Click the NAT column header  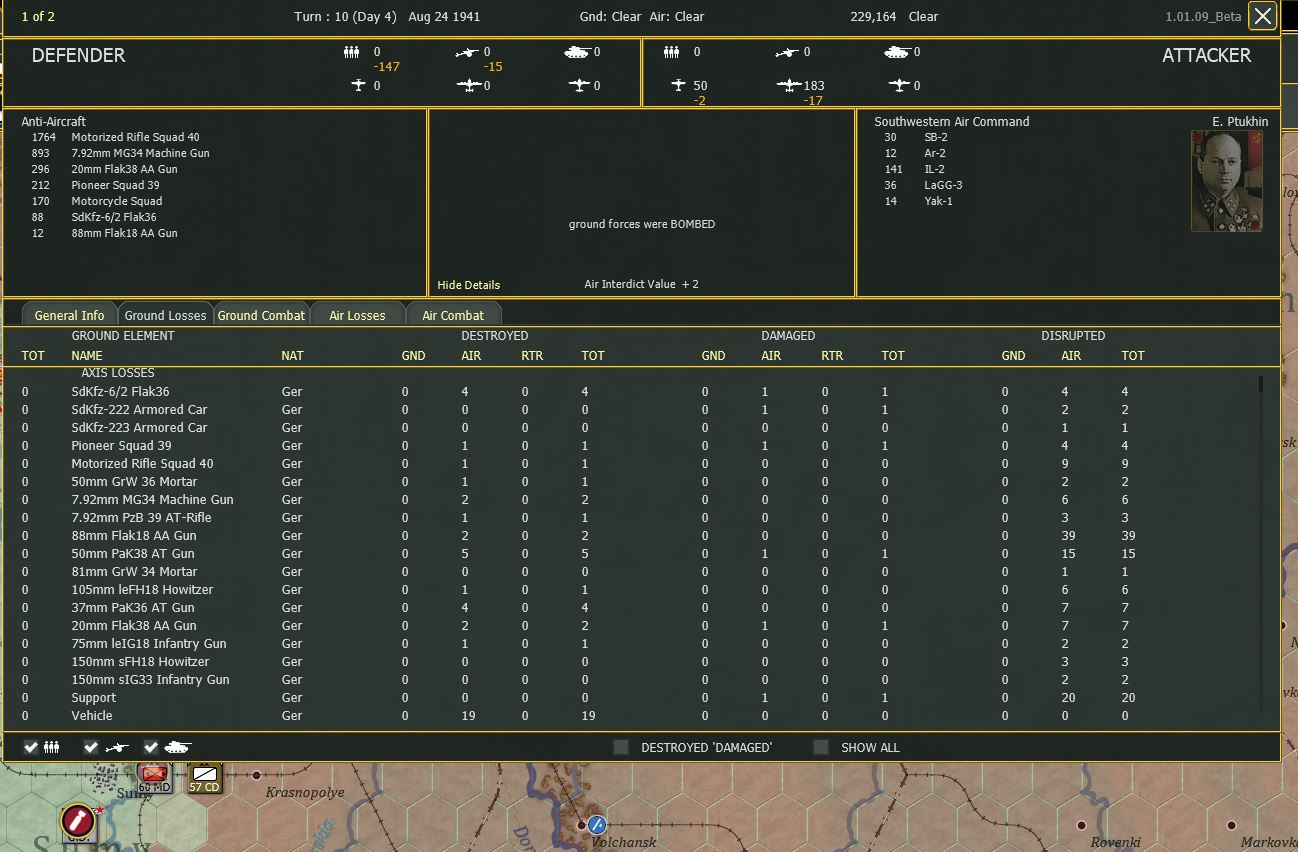pos(292,355)
